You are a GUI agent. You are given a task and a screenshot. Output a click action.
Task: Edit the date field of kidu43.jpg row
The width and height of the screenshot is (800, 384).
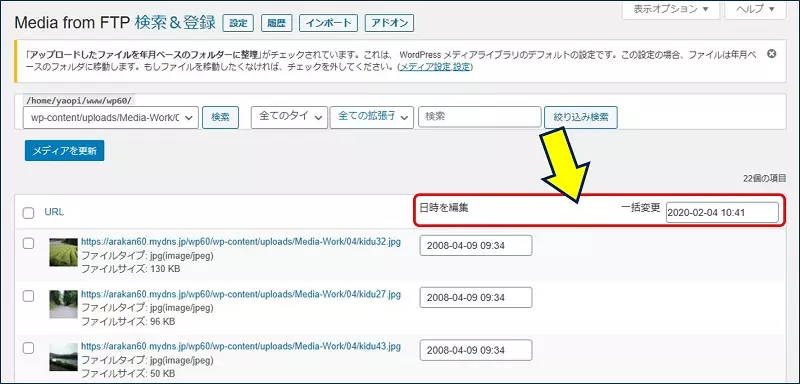(476, 350)
